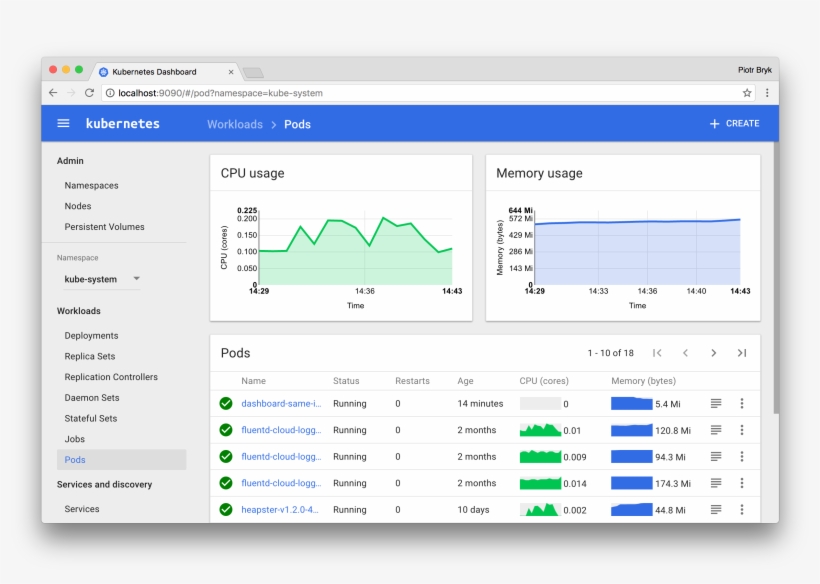The height and width of the screenshot is (584, 820).
Task: Open Namespaces in the sidebar
Action: (92, 186)
